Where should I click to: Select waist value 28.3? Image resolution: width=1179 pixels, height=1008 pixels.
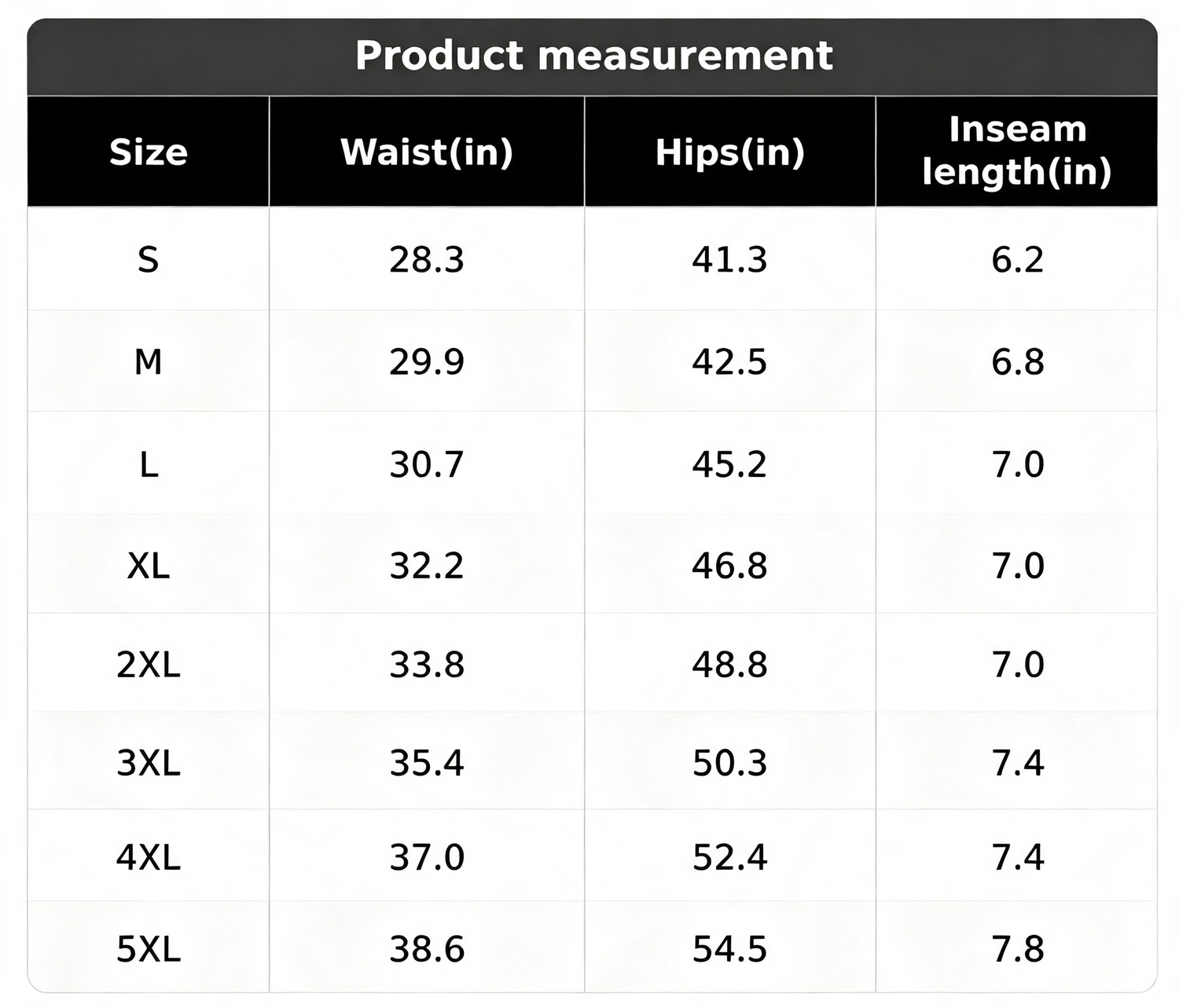[427, 259]
